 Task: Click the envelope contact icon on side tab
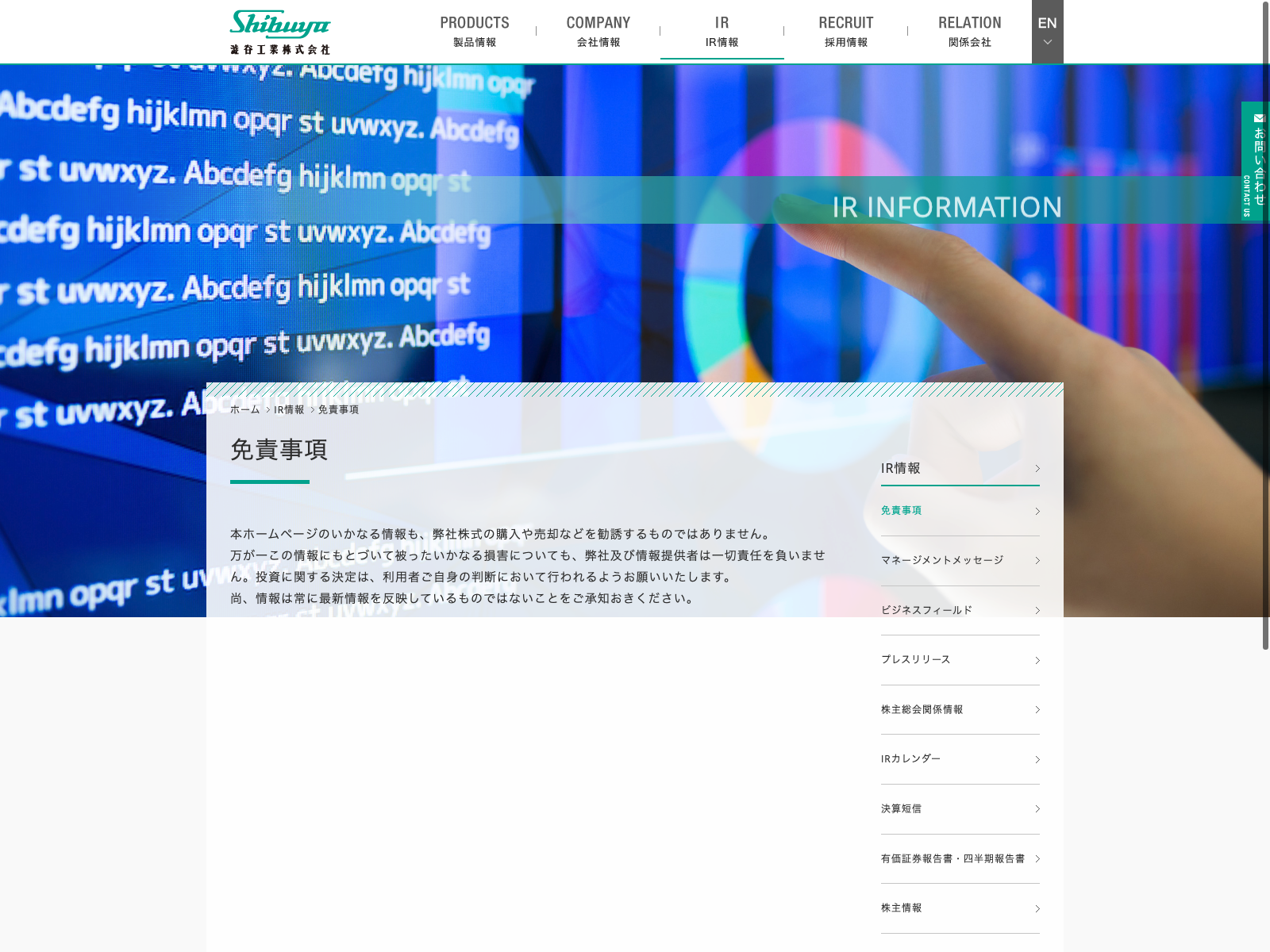coord(1259,118)
